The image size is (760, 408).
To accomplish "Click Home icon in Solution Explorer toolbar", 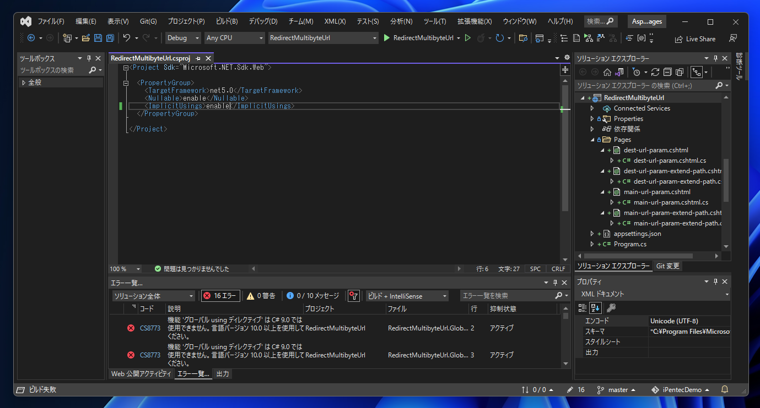I will (607, 72).
